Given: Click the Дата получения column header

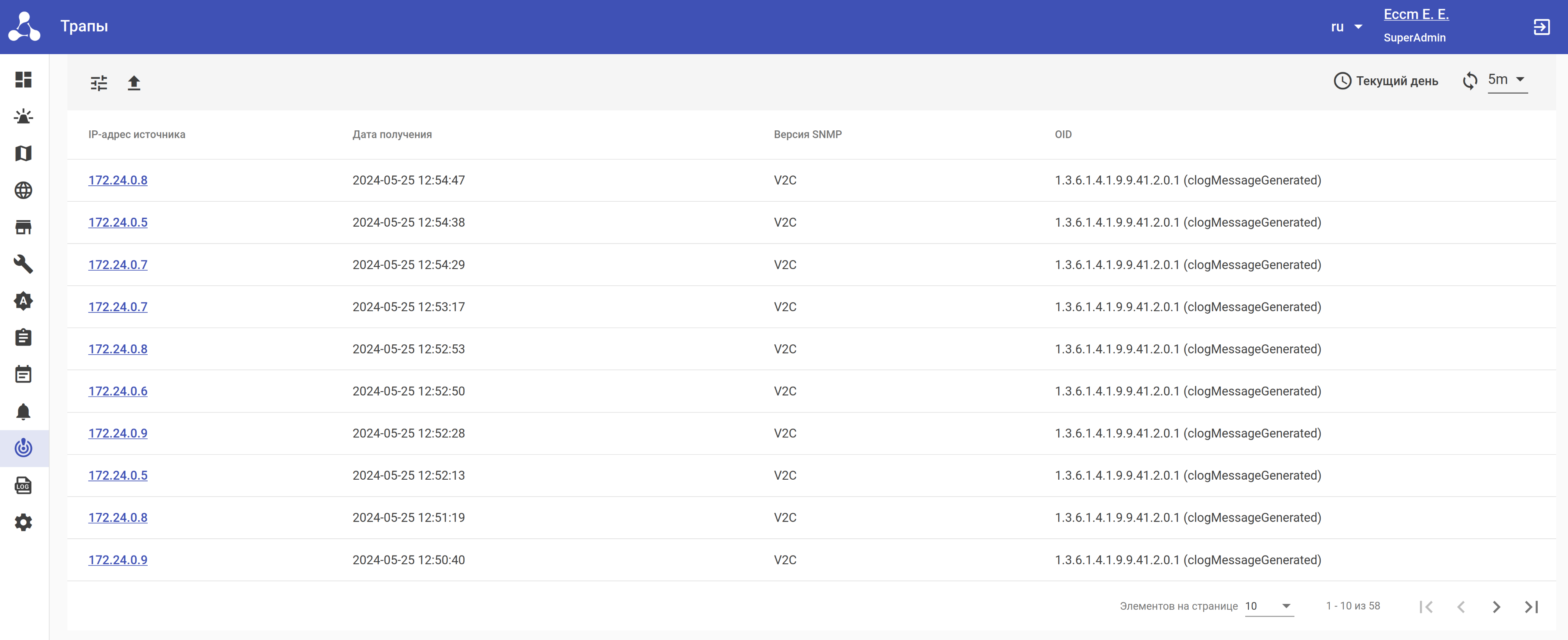Looking at the screenshot, I should pyautogui.click(x=392, y=134).
